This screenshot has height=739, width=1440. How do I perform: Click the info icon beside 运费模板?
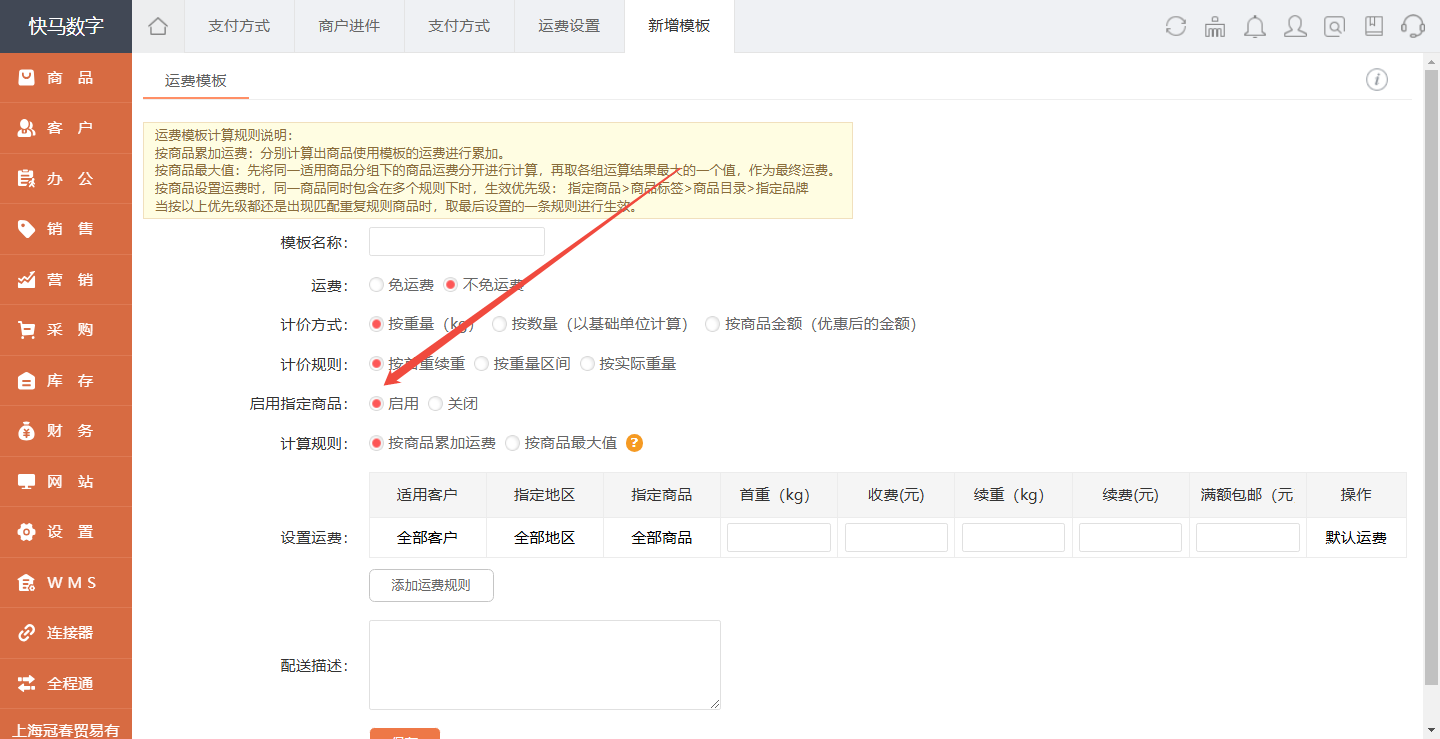pos(1377,80)
